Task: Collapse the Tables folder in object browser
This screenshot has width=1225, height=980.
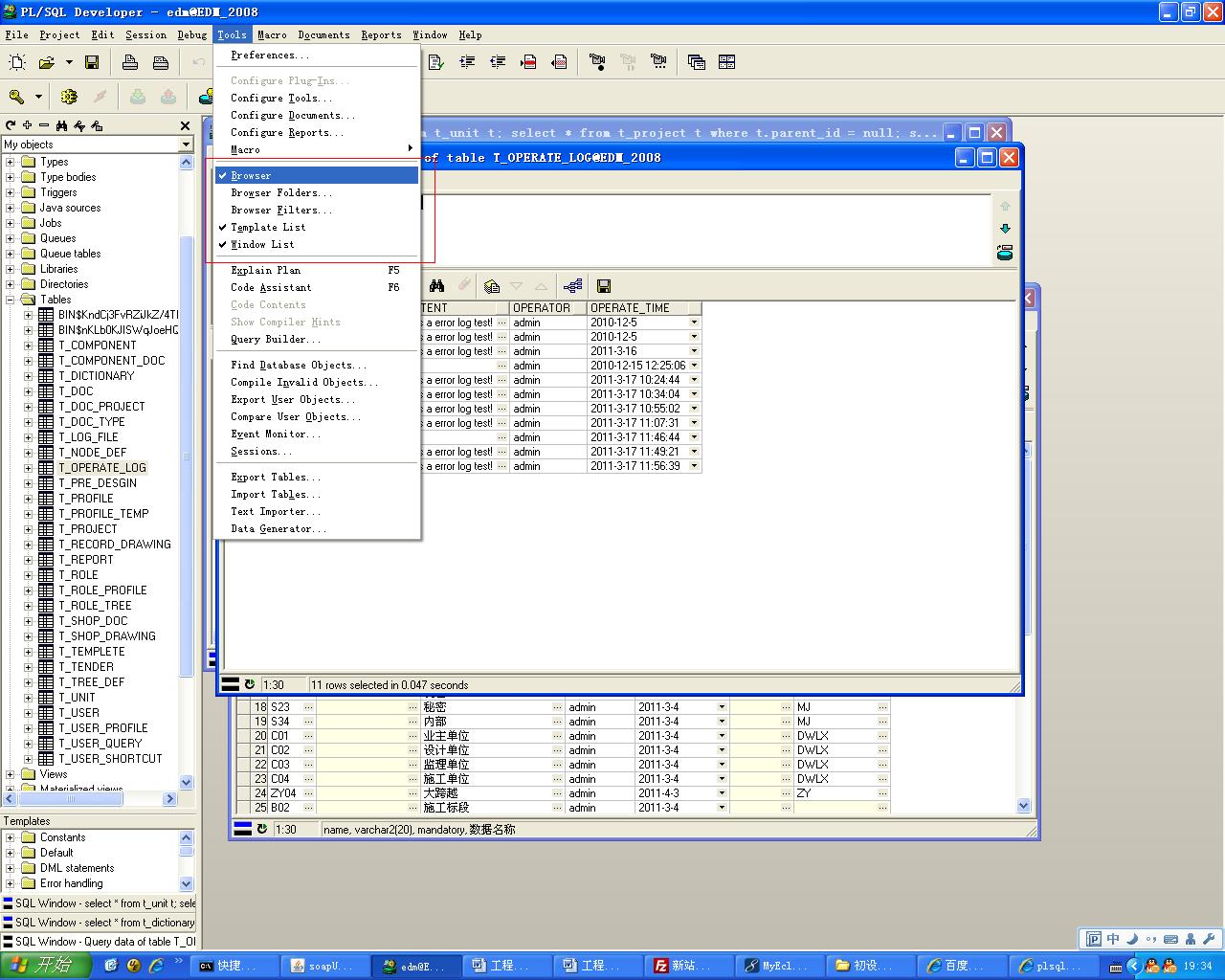Action: pos(11,300)
